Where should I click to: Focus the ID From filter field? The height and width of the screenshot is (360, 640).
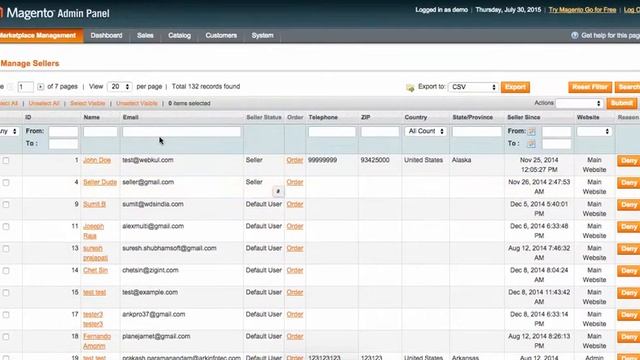click(x=63, y=131)
